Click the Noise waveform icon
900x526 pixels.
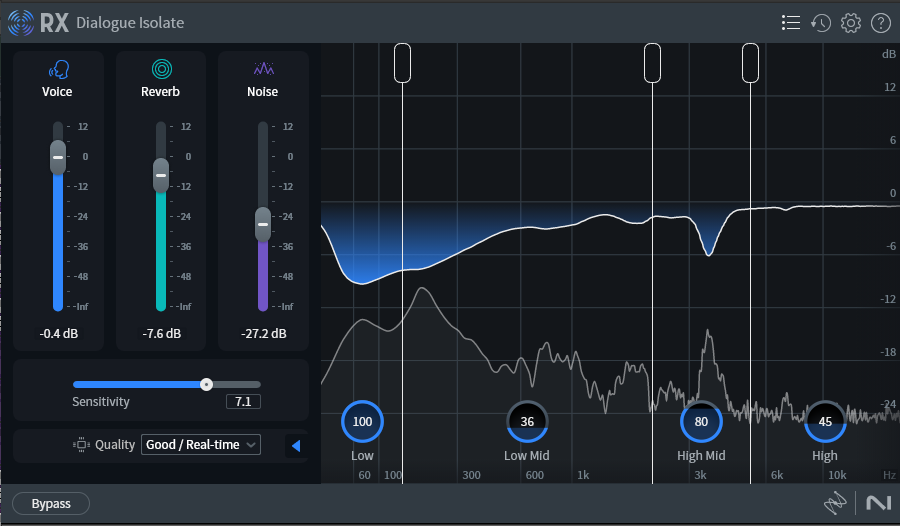[263, 69]
